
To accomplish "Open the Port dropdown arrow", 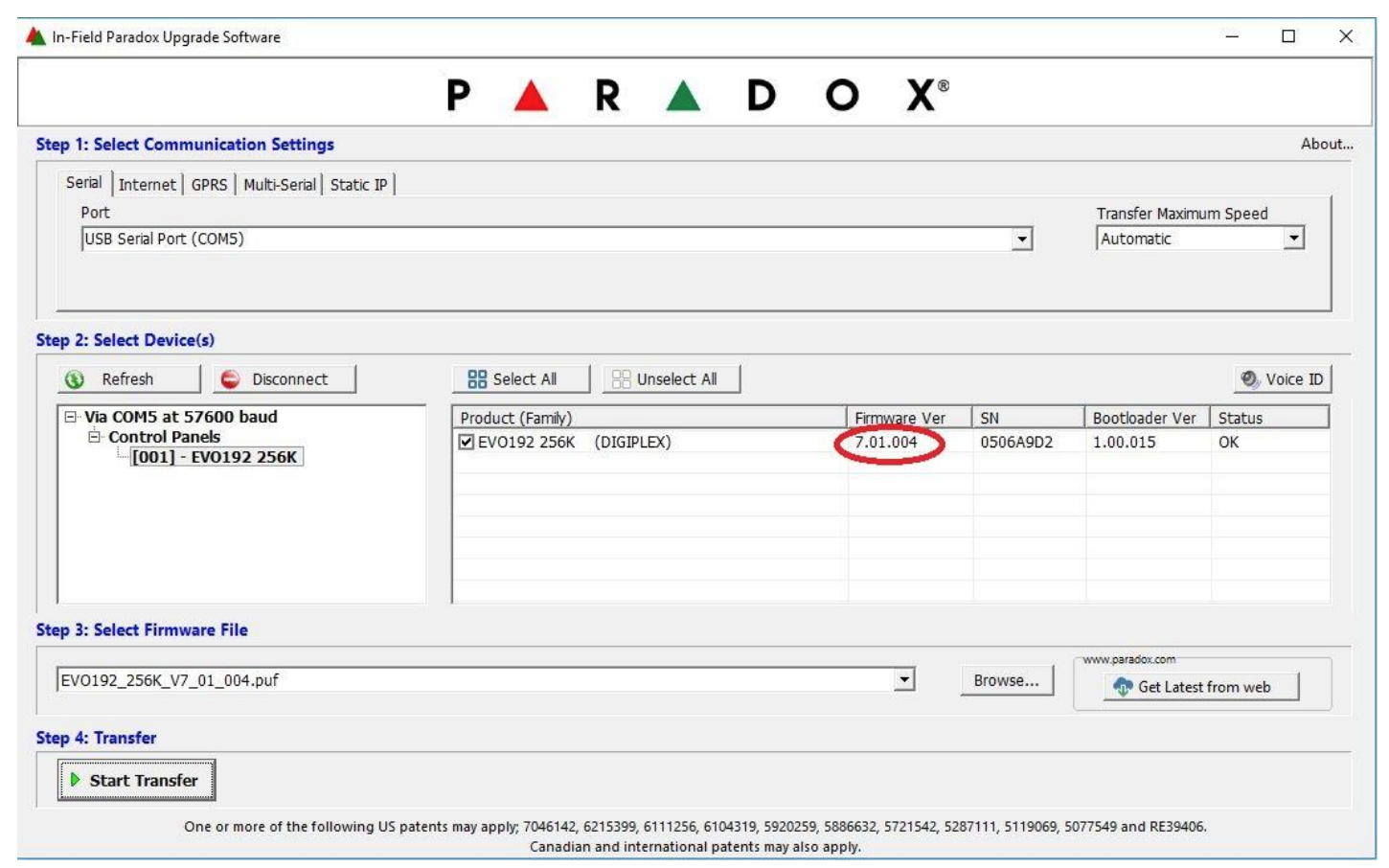I will tap(1022, 240).
